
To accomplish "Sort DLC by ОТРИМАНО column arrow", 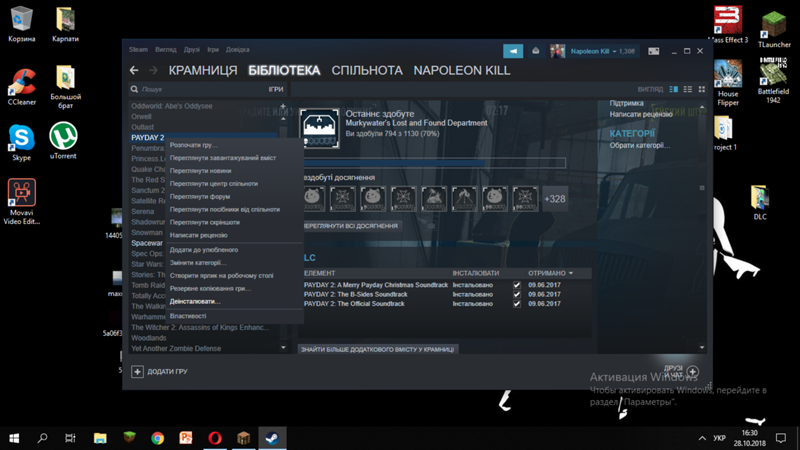I will [x=571, y=273].
